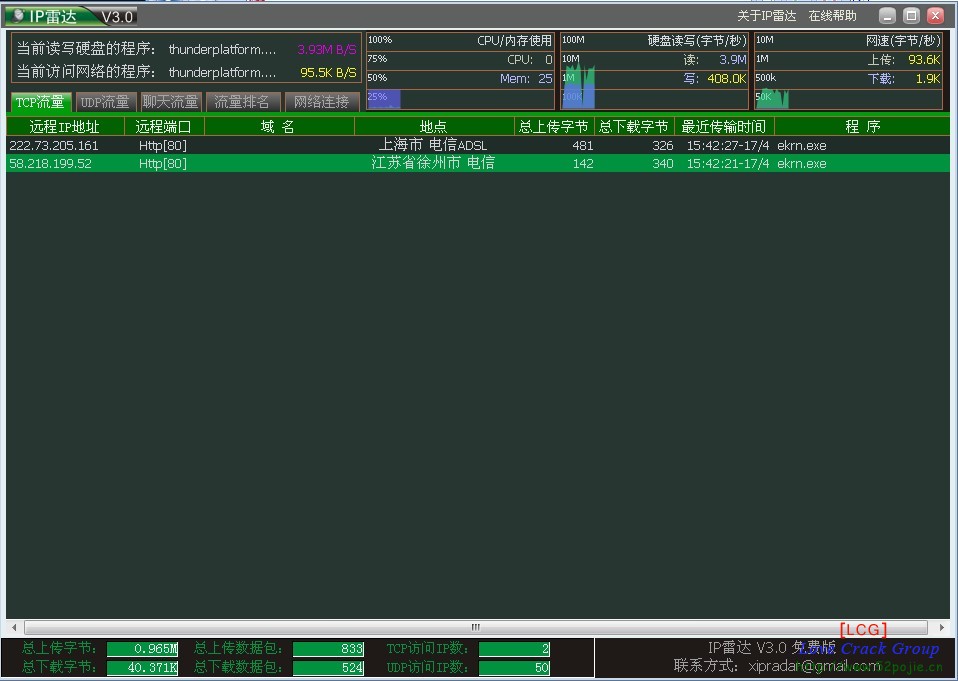This screenshot has height=681, width=958.
Task: Click disk speed value 3.93M B/S
Action: [x=327, y=49]
